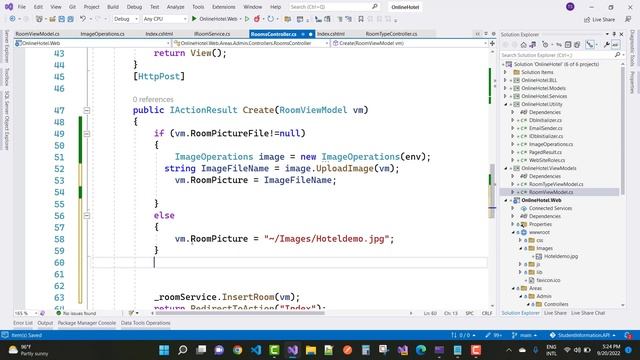640x360 pixels.
Task: Open the Live Share Chat tab
Action: pyautogui.click(x=588, y=313)
